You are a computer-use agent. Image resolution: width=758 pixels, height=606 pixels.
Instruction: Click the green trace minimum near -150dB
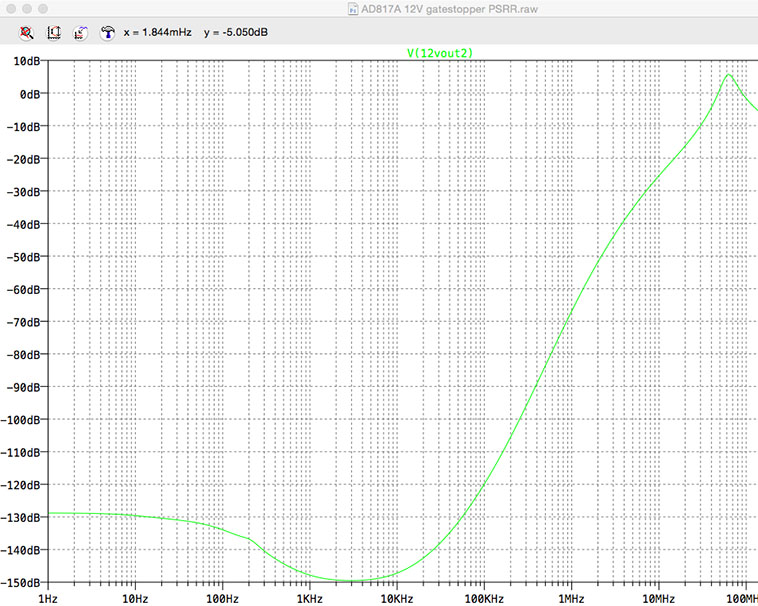pos(349,580)
